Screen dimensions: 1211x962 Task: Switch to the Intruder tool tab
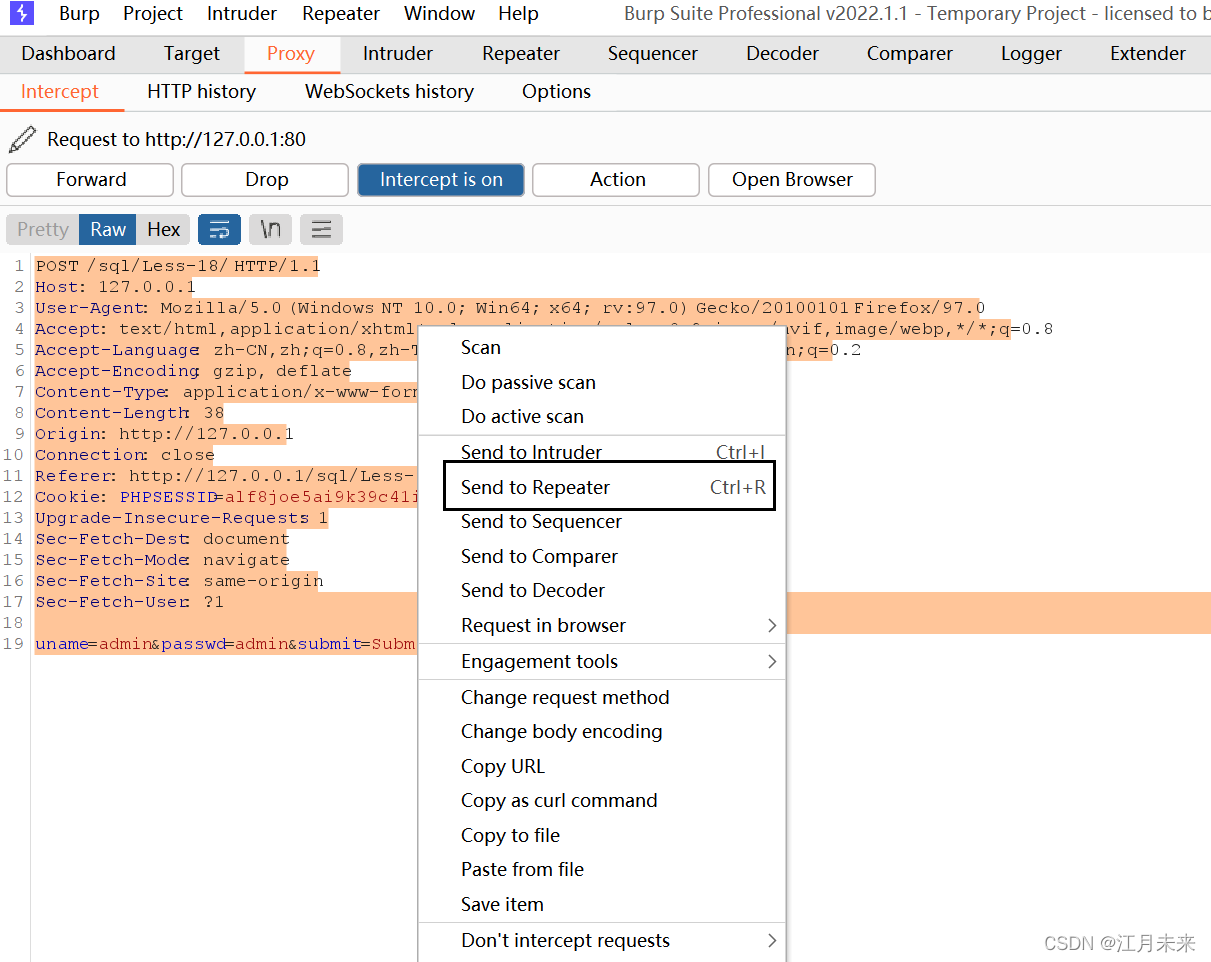pyautogui.click(x=398, y=54)
